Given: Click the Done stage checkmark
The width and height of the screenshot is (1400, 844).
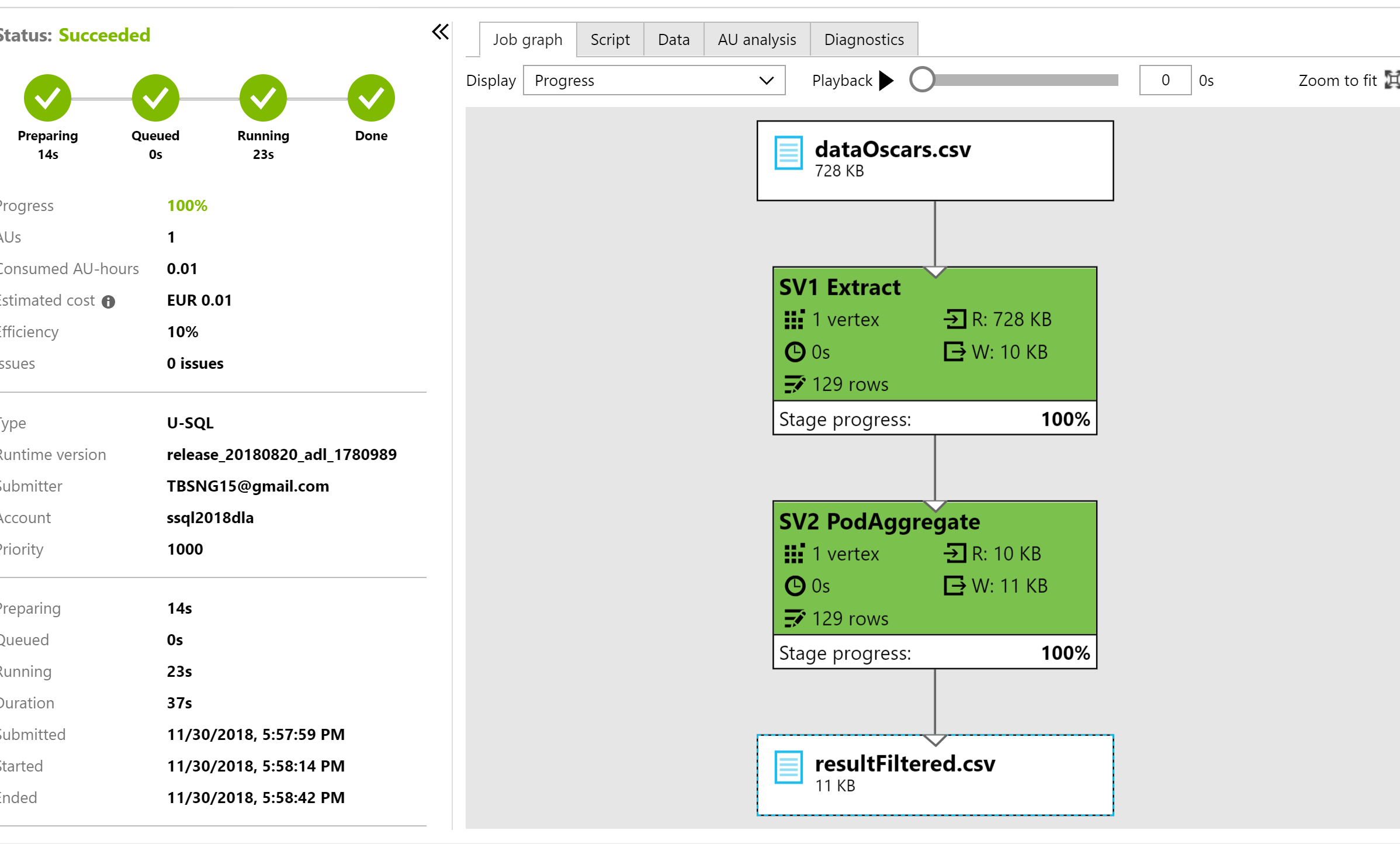Looking at the screenshot, I should pos(371,98).
